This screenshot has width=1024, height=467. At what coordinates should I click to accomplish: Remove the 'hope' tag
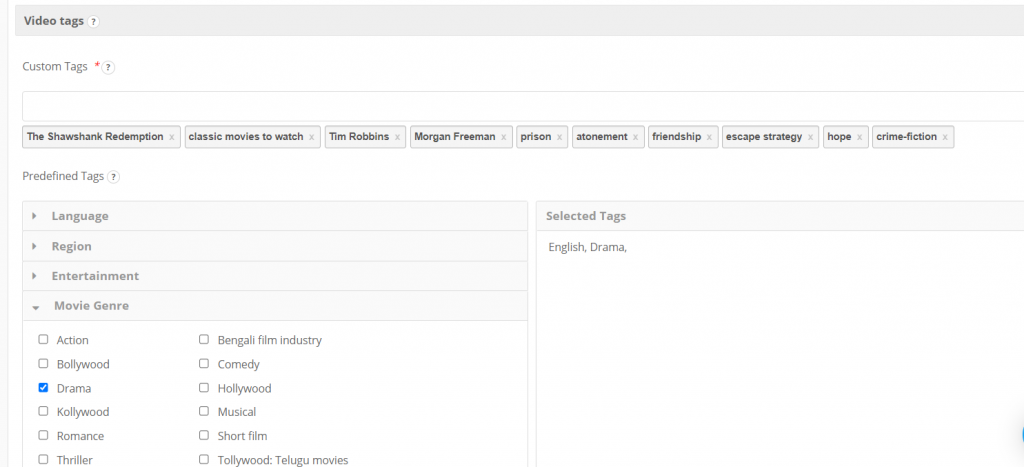coord(859,137)
